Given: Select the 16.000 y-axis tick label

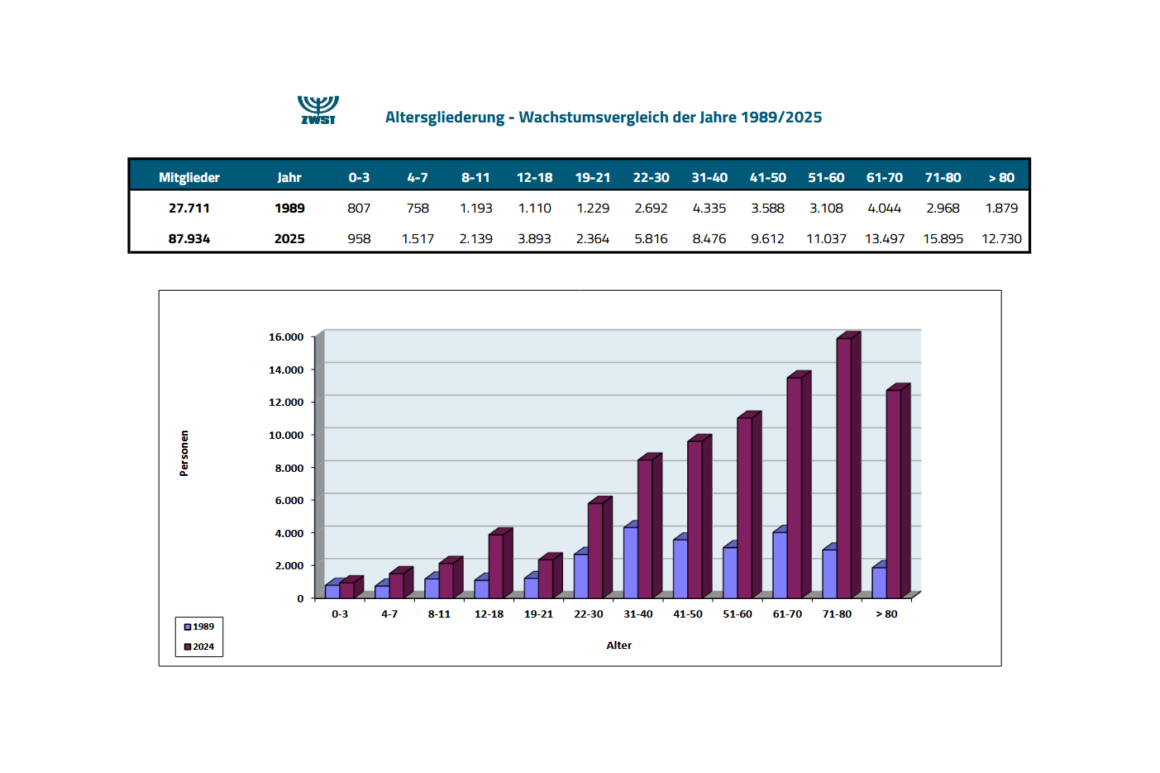Looking at the screenshot, I should [x=286, y=337].
